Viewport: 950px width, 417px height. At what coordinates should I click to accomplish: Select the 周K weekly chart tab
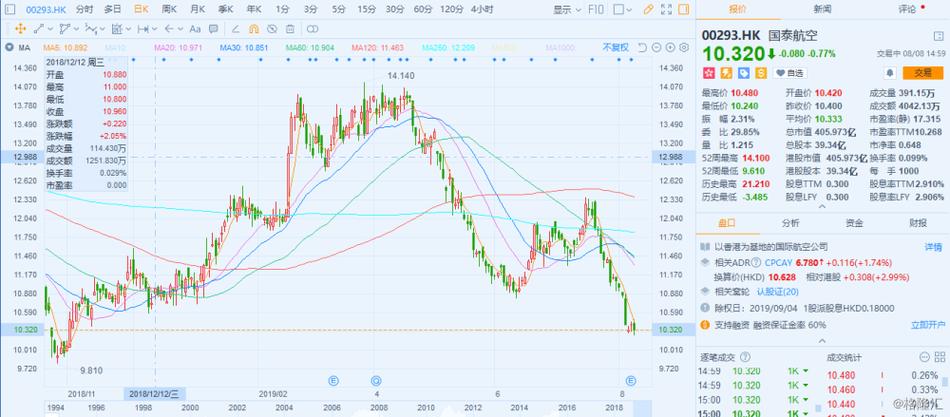169,9
